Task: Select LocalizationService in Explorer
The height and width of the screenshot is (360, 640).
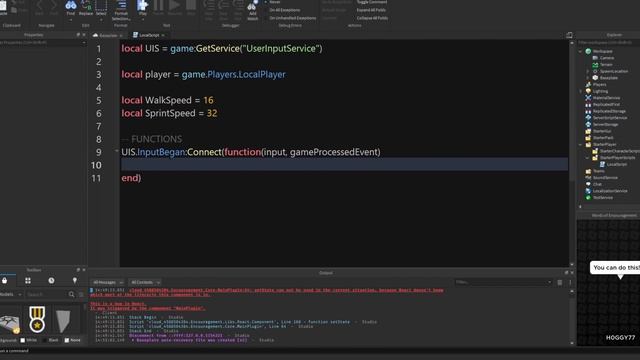Action: (607, 191)
